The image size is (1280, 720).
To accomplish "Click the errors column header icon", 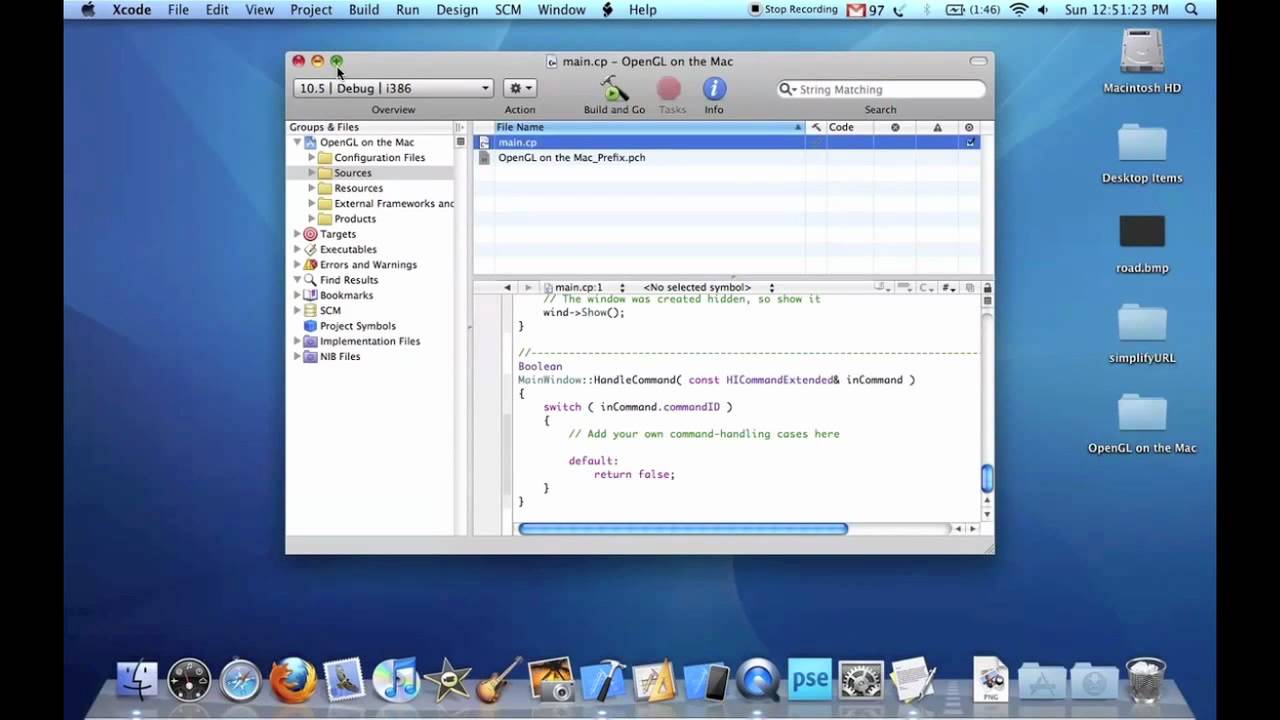I will click(895, 127).
